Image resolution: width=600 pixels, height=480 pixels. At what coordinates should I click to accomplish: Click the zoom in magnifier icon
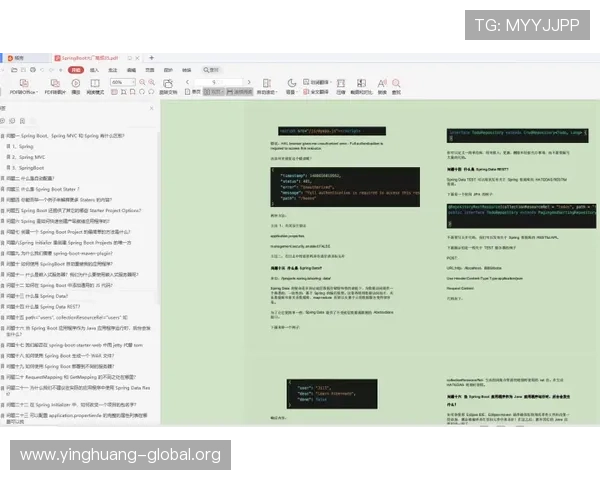point(152,82)
